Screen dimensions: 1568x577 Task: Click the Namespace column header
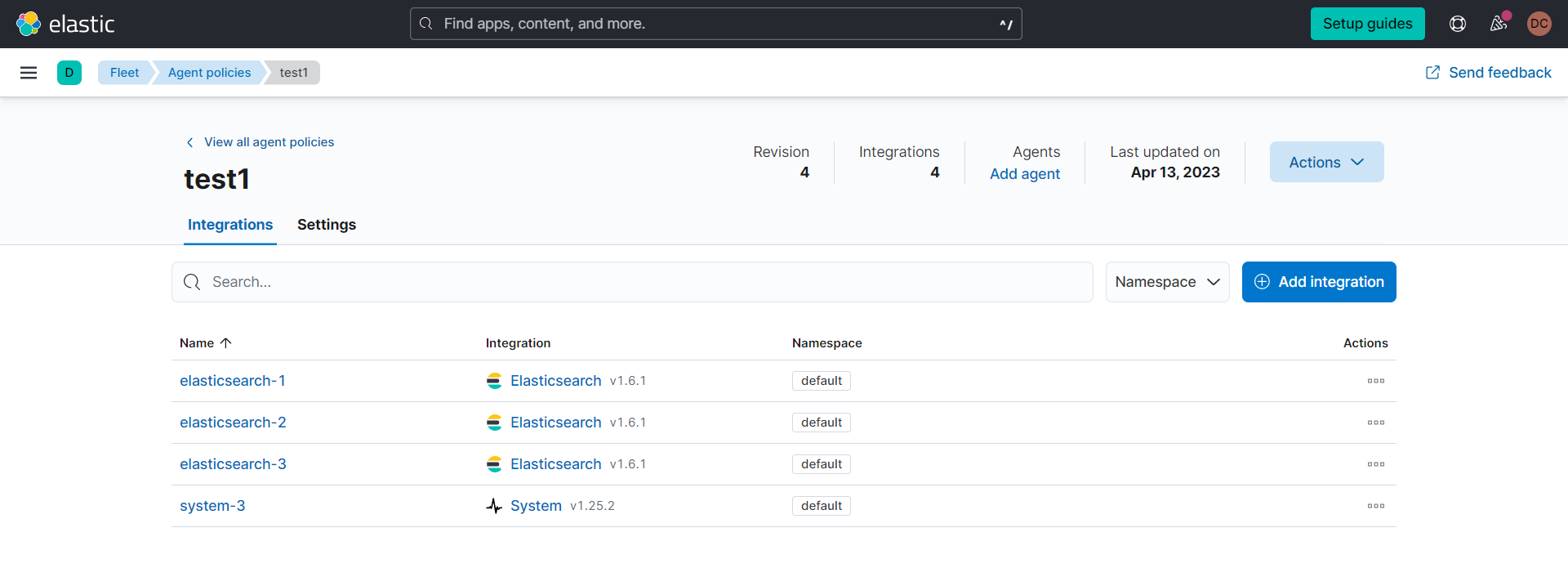[826, 343]
